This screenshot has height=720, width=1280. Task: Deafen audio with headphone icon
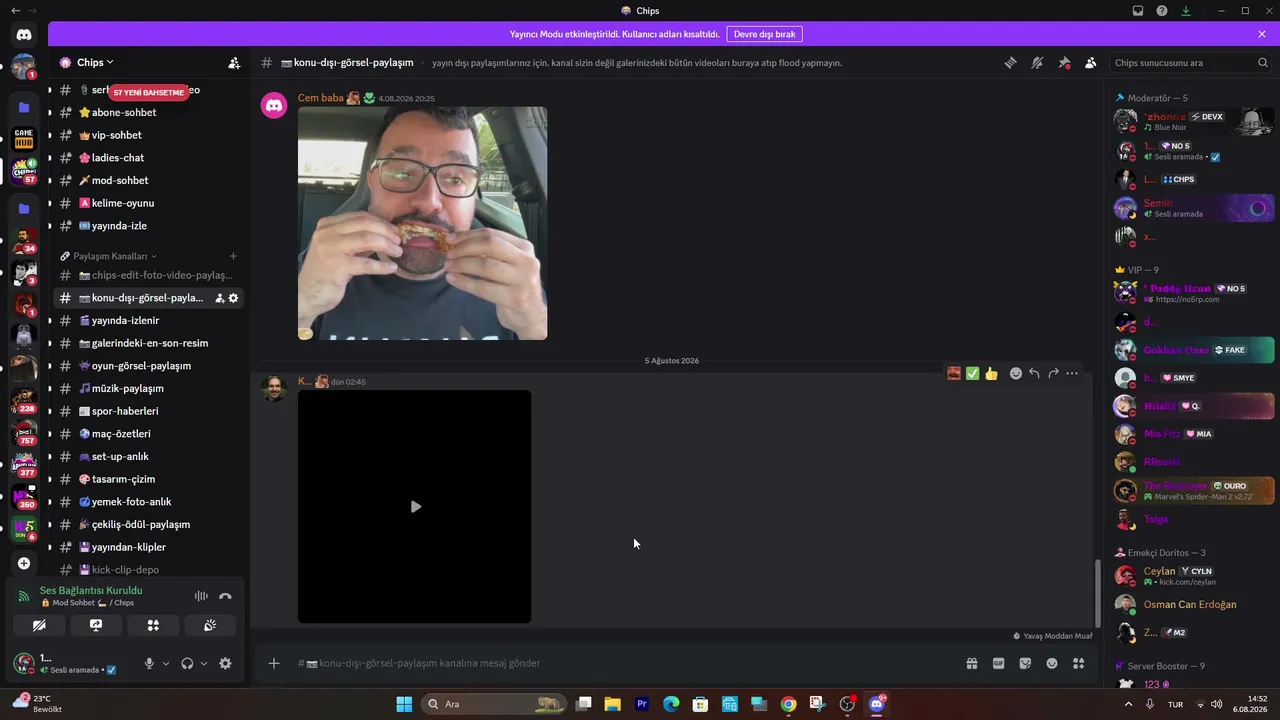(187, 663)
